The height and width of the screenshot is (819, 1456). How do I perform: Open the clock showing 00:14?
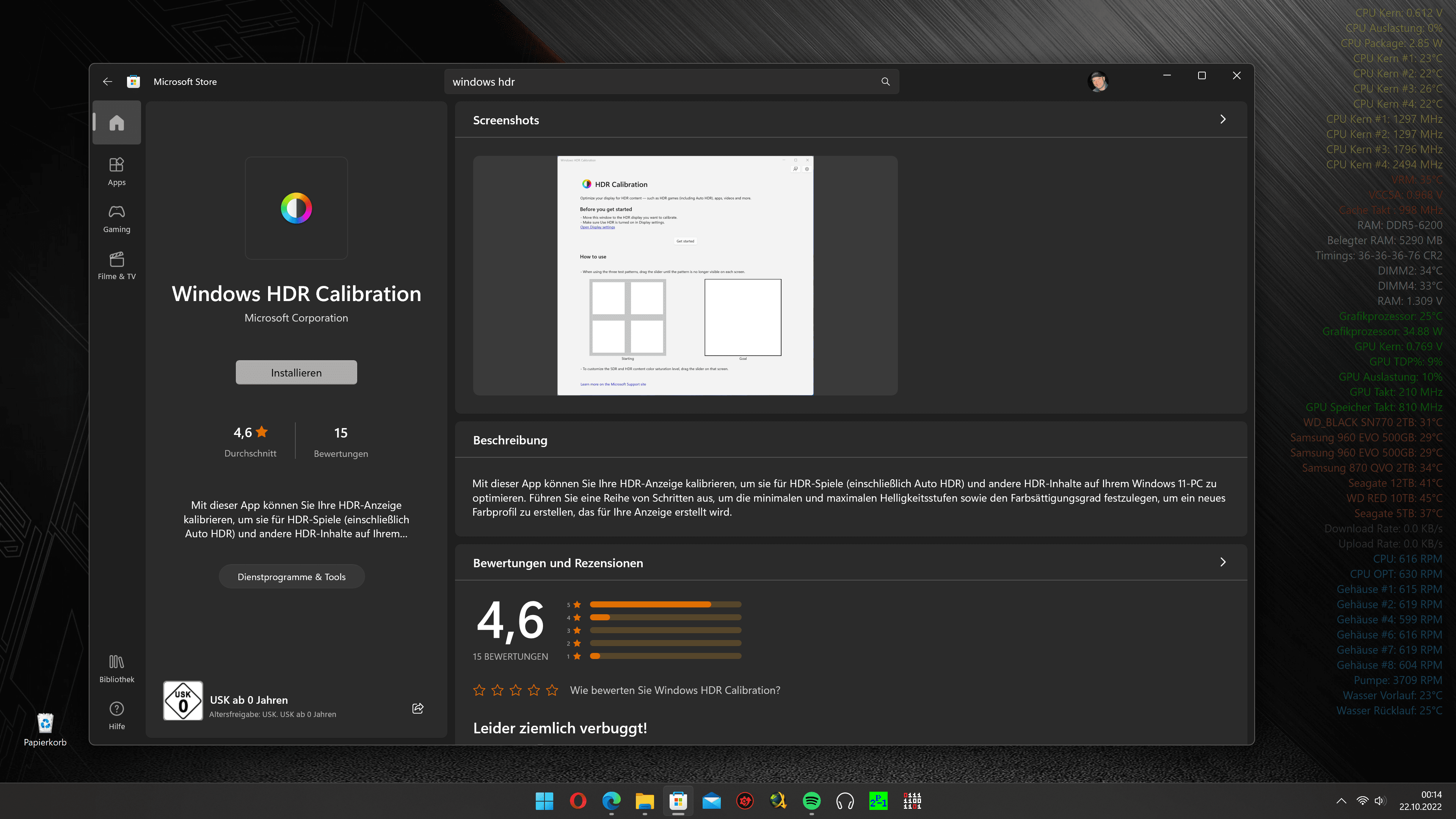[x=1420, y=801]
